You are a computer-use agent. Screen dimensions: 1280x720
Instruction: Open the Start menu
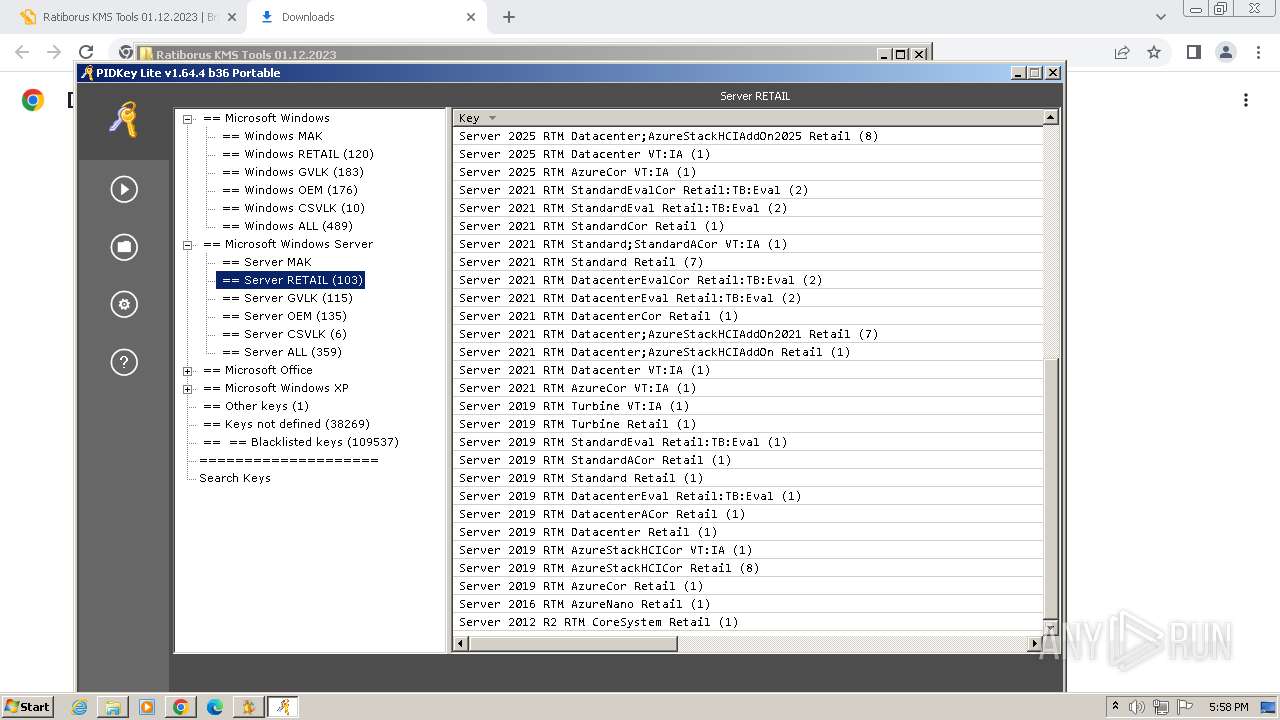point(28,707)
